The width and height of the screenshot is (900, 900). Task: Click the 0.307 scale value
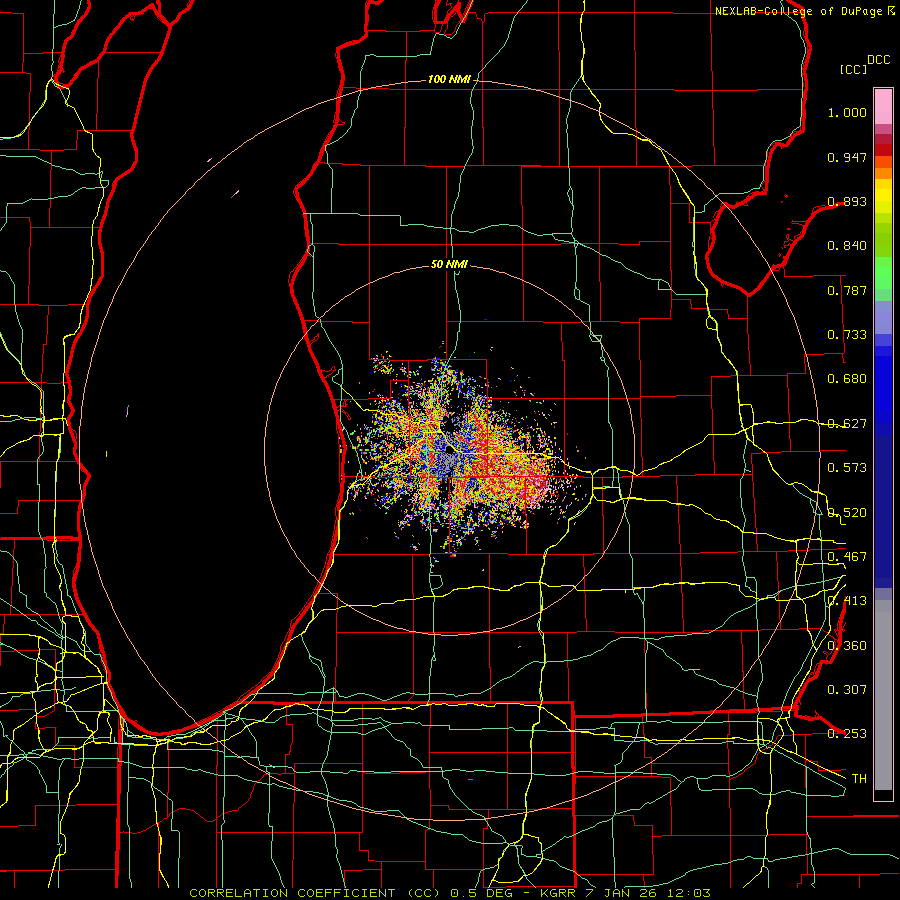847,690
